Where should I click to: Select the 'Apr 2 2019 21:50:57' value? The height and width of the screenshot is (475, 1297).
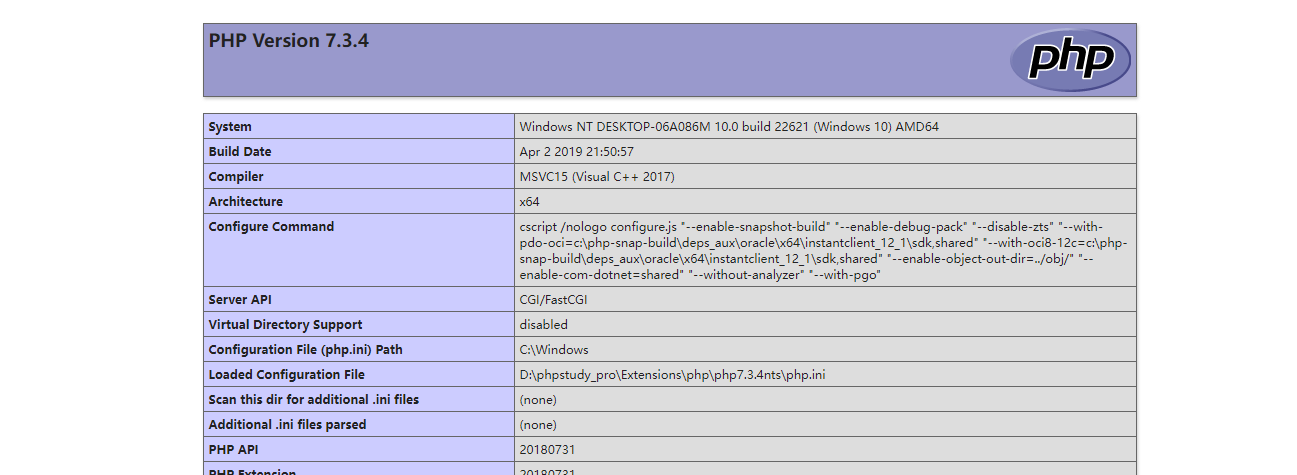click(576, 152)
